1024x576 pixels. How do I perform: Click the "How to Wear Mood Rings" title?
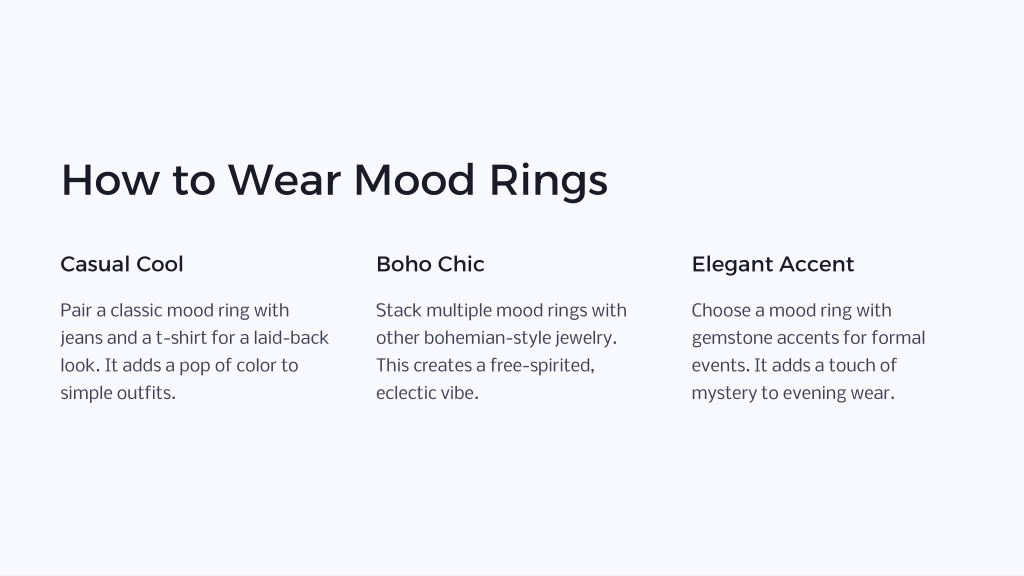[x=334, y=180]
